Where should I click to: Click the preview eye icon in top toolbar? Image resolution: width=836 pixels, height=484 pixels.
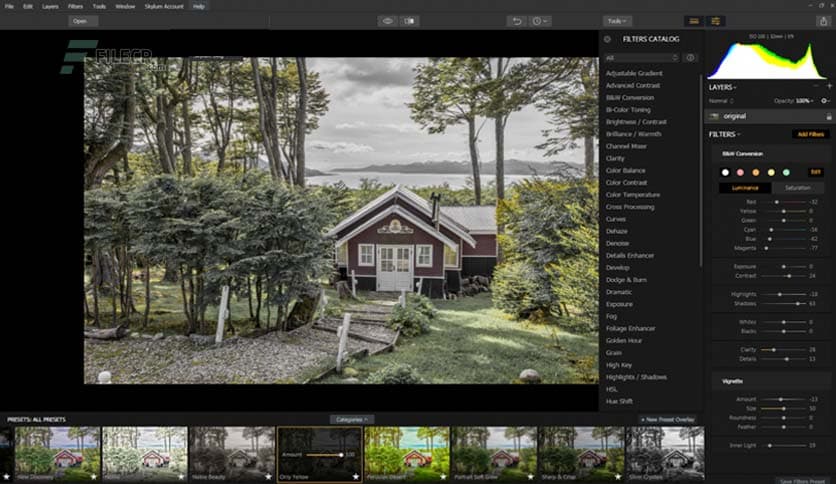coord(388,21)
